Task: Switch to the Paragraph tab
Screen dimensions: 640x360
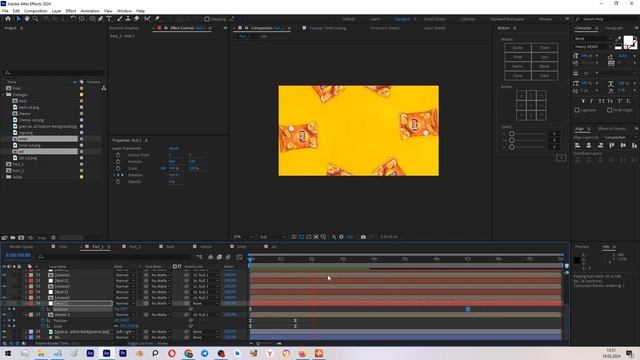Action: point(613,28)
